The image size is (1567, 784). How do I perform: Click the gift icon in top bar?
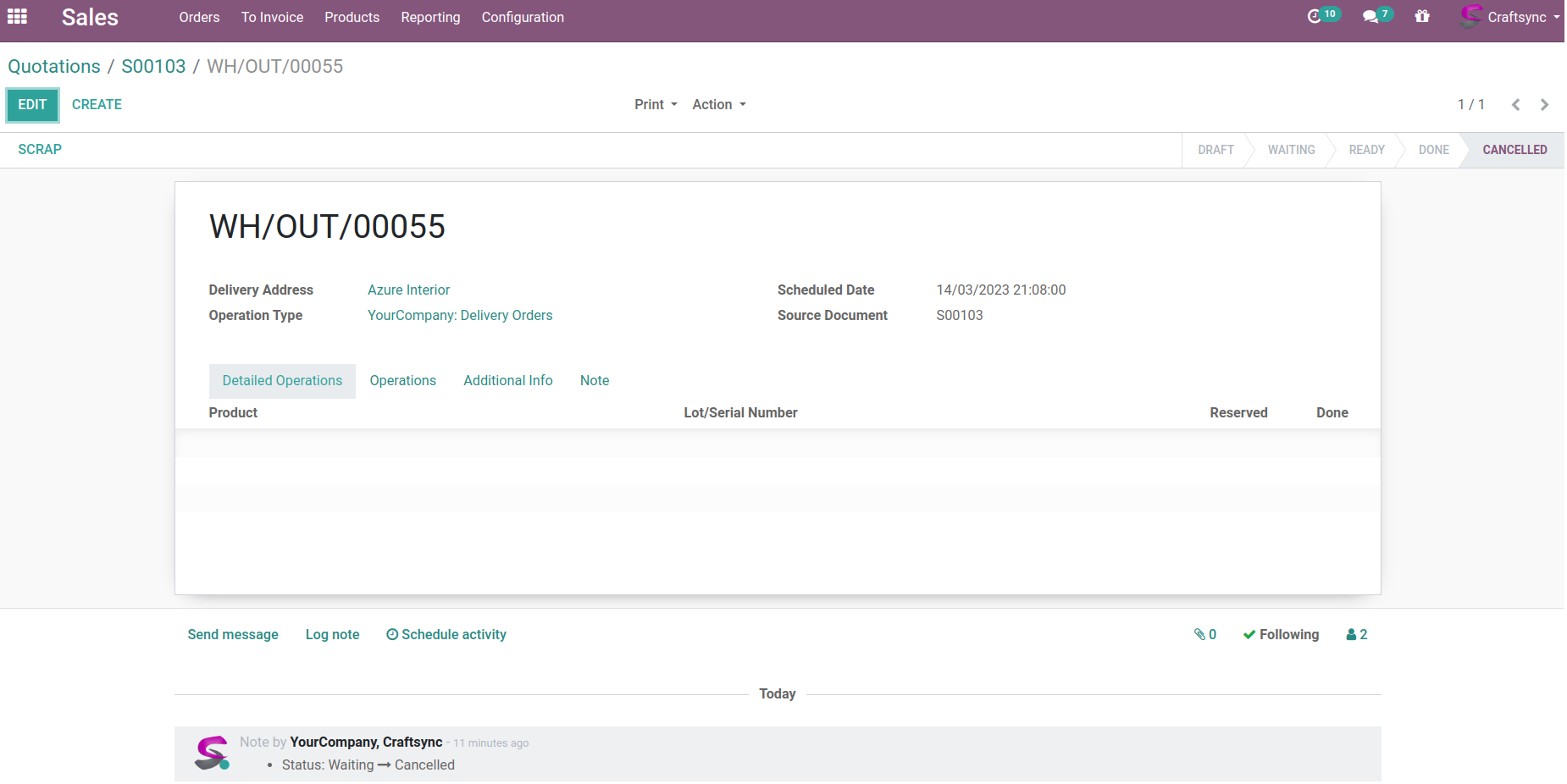pyautogui.click(x=1422, y=17)
